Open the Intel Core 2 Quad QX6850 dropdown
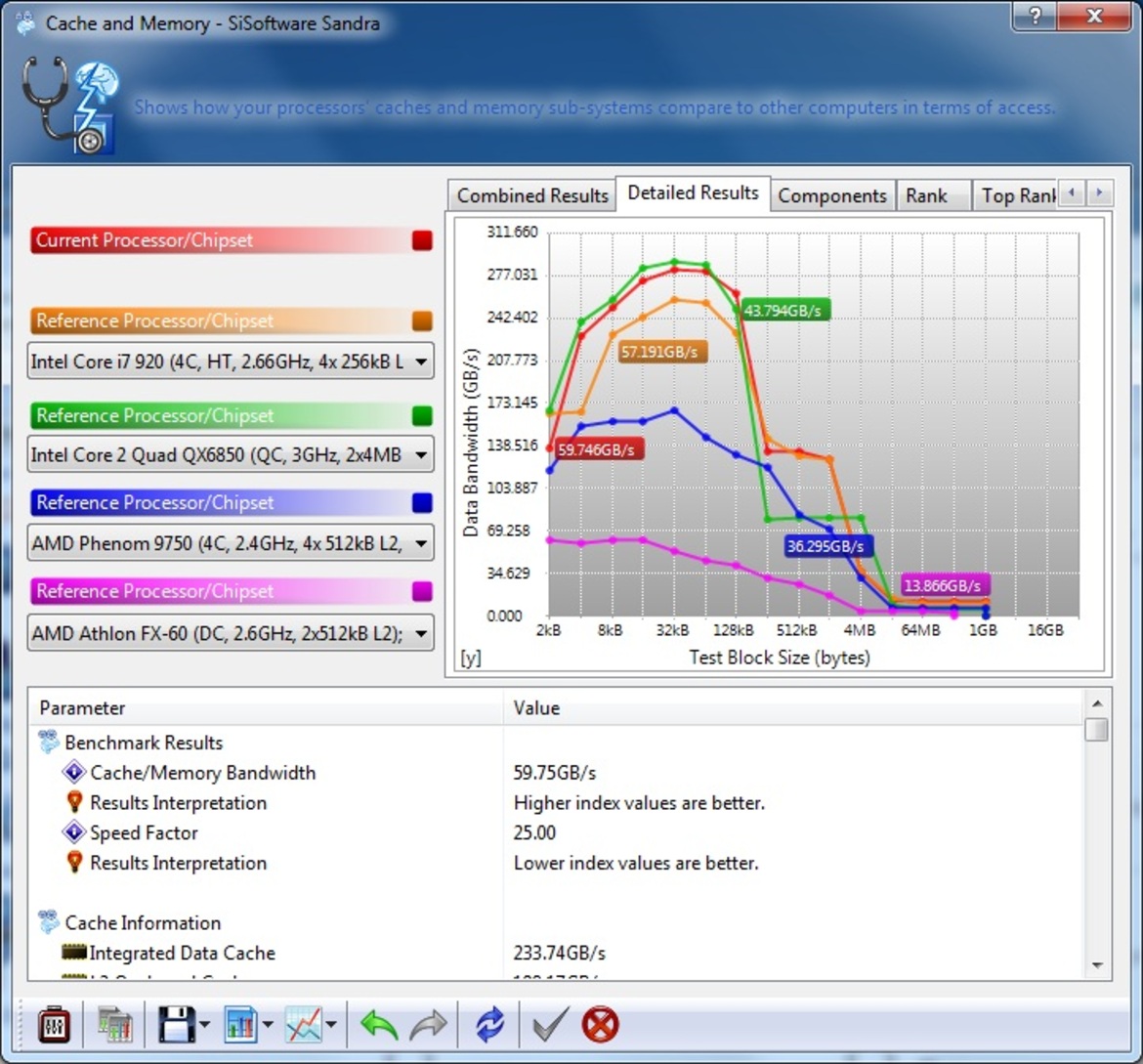Screen dimensions: 1143x1064 coord(231,454)
